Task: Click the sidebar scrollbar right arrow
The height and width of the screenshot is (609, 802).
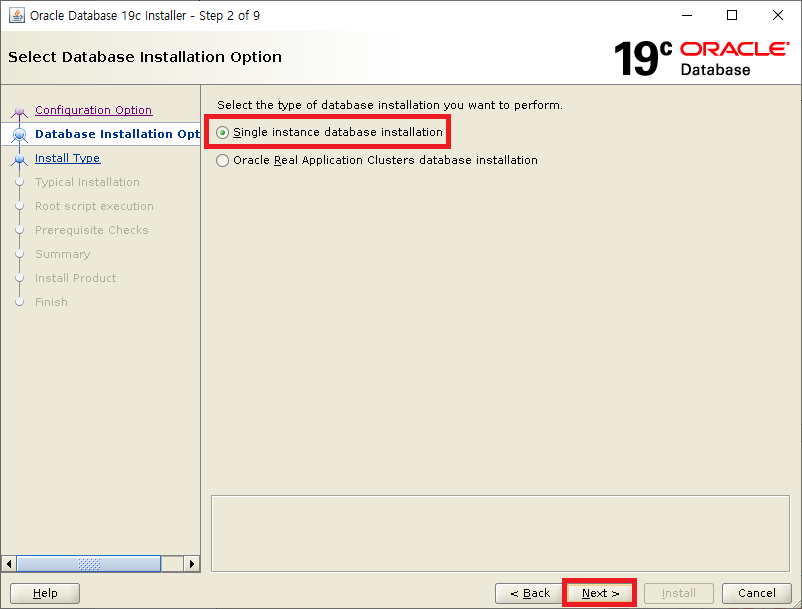Action: (x=191, y=564)
